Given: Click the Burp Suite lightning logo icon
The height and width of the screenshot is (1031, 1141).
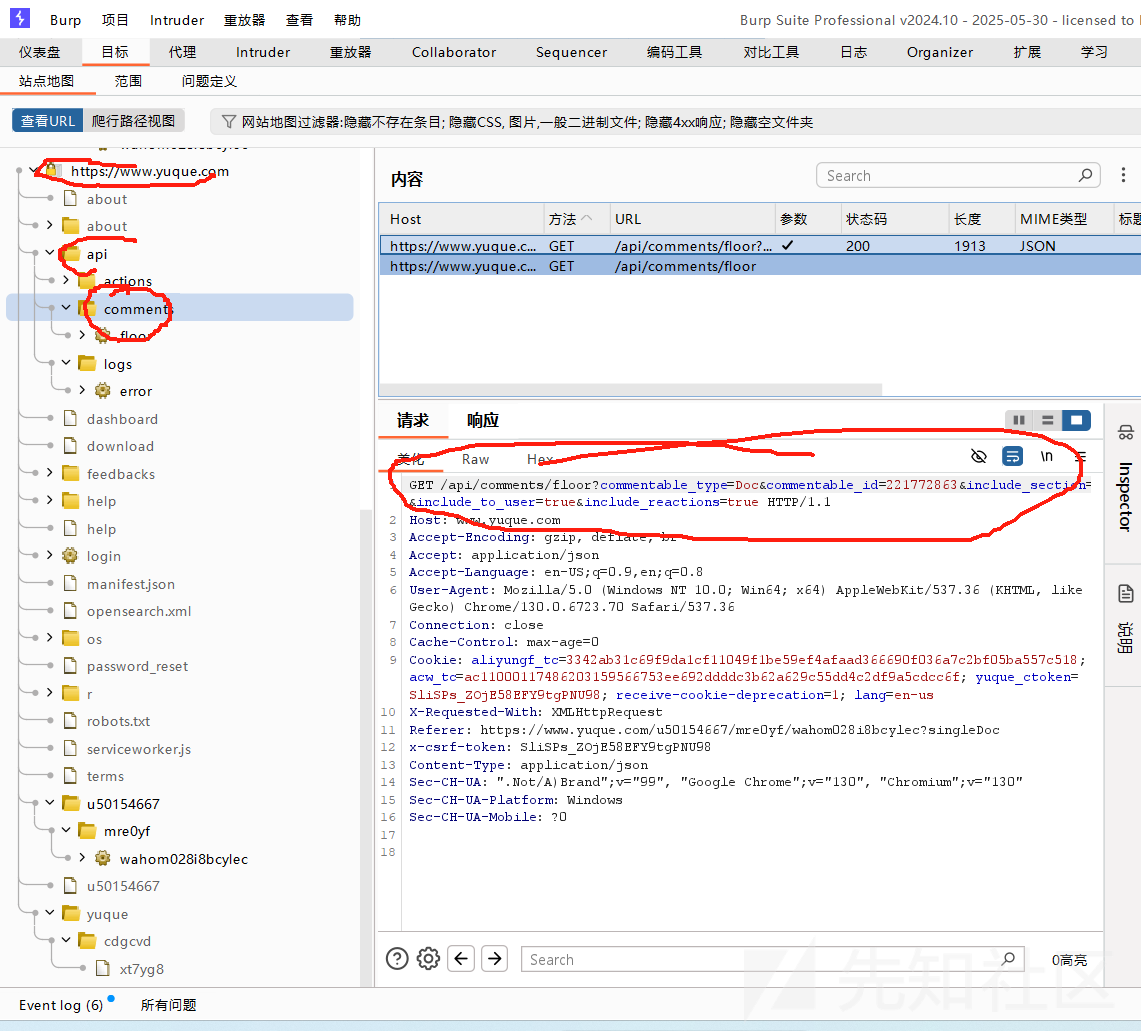Looking at the screenshot, I should click(20, 18).
